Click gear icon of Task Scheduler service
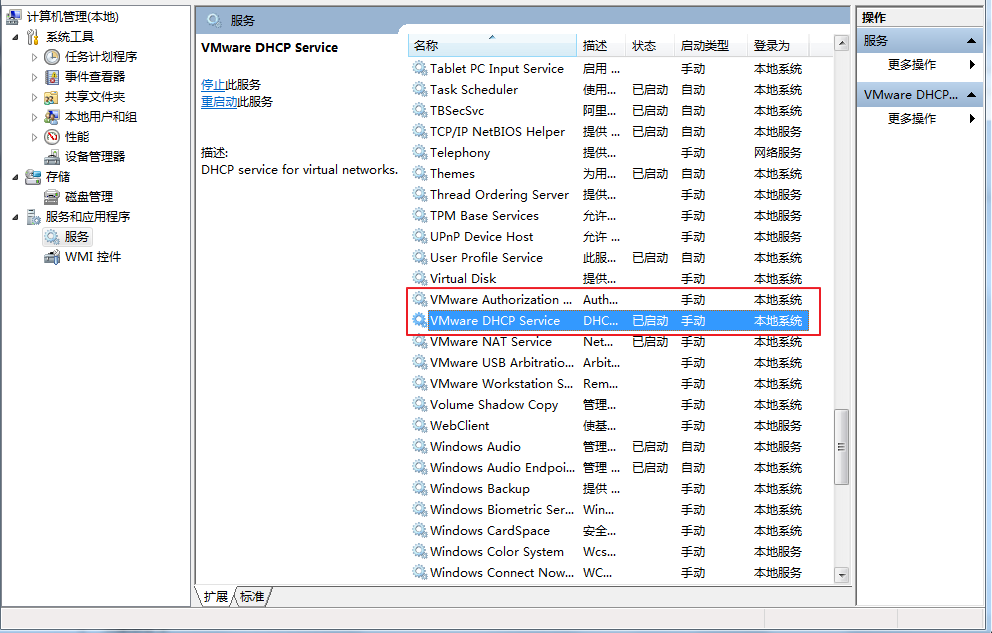 (419, 89)
